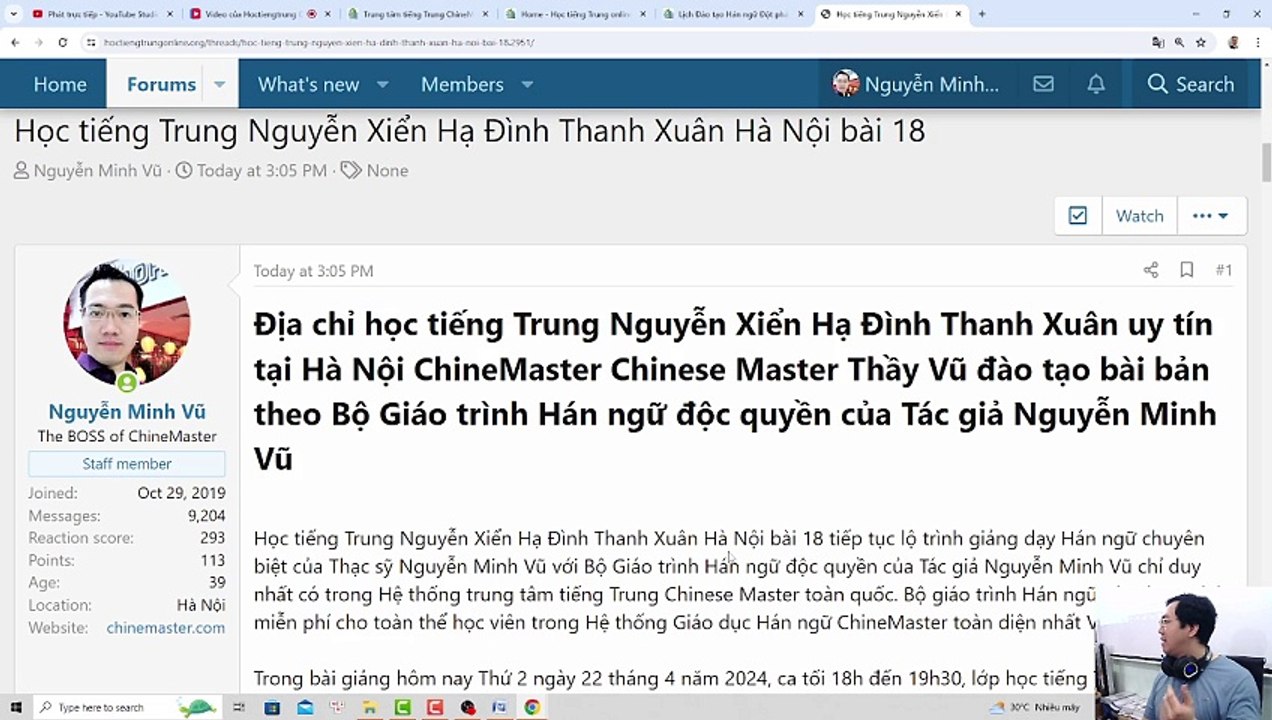Screen dimensions: 1272x720
Task: Click the site information icon in address bar
Action: pyautogui.click(x=91, y=43)
